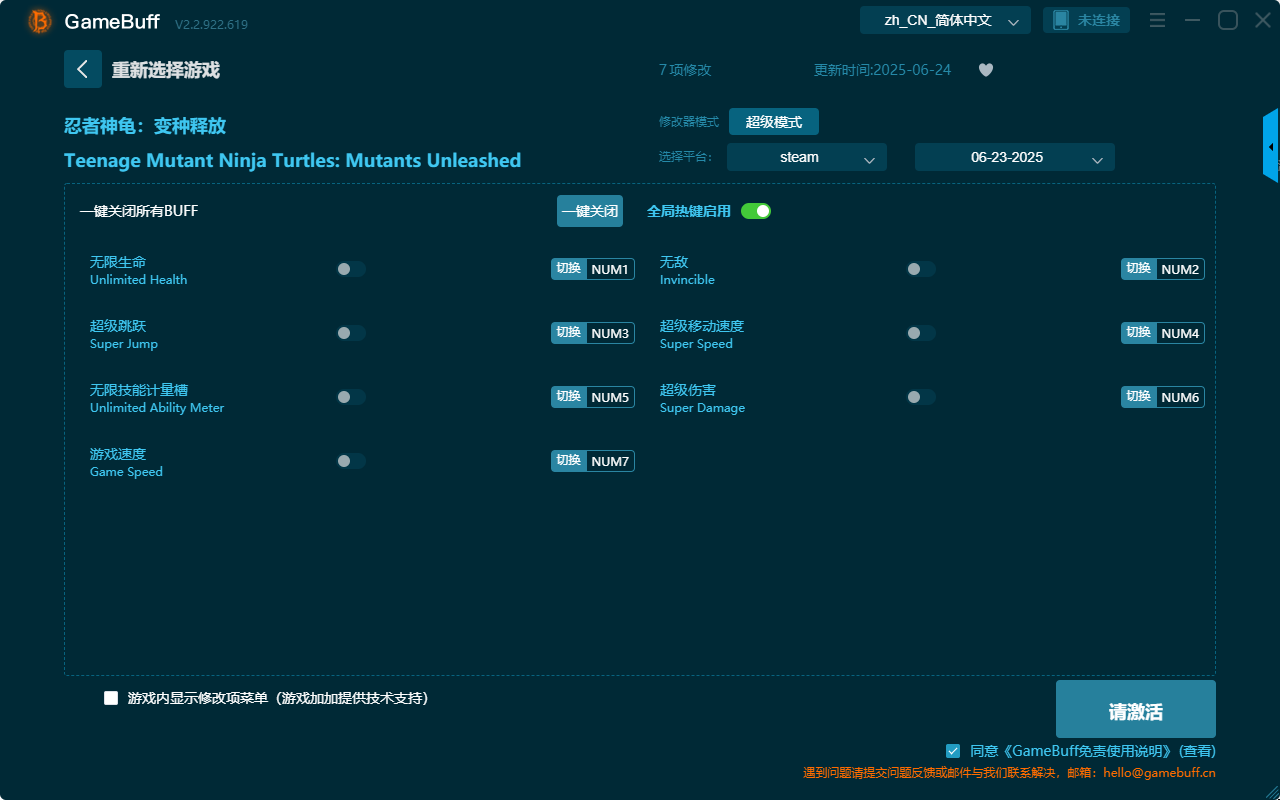
Task: Open the disclaimer (查看) link
Action: (x=1197, y=751)
